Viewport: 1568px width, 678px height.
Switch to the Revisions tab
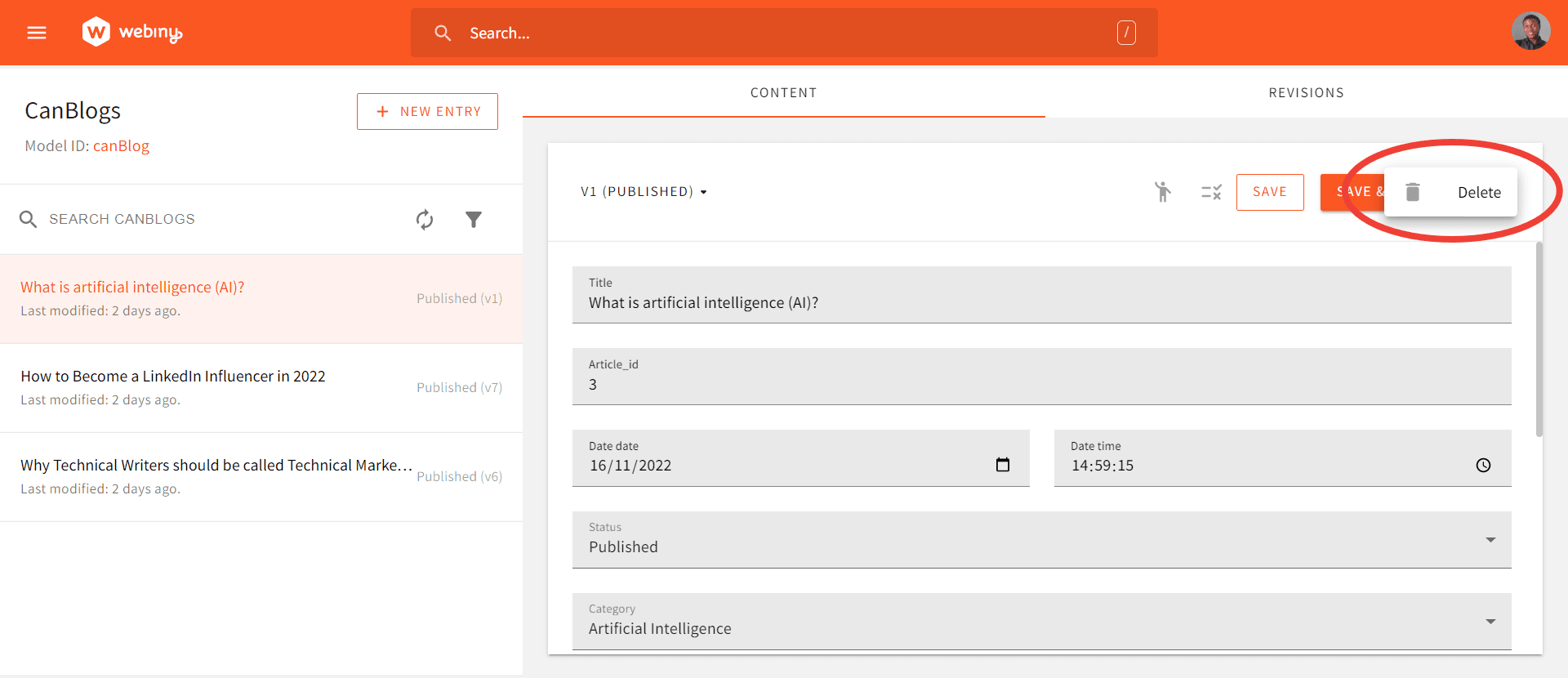pyautogui.click(x=1306, y=93)
